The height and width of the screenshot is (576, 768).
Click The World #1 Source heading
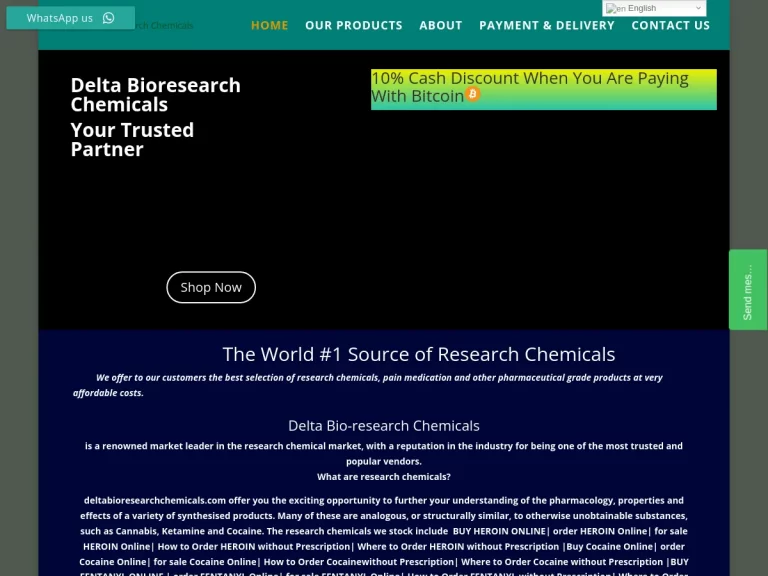pyautogui.click(x=419, y=354)
